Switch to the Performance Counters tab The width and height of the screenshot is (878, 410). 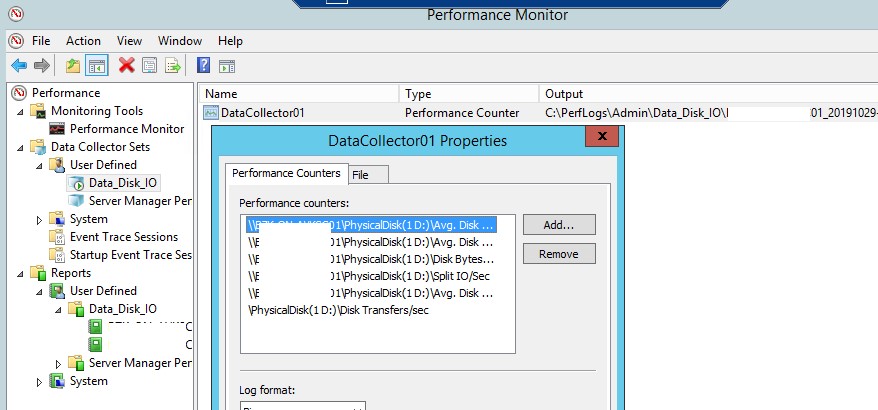[x=286, y=173]
